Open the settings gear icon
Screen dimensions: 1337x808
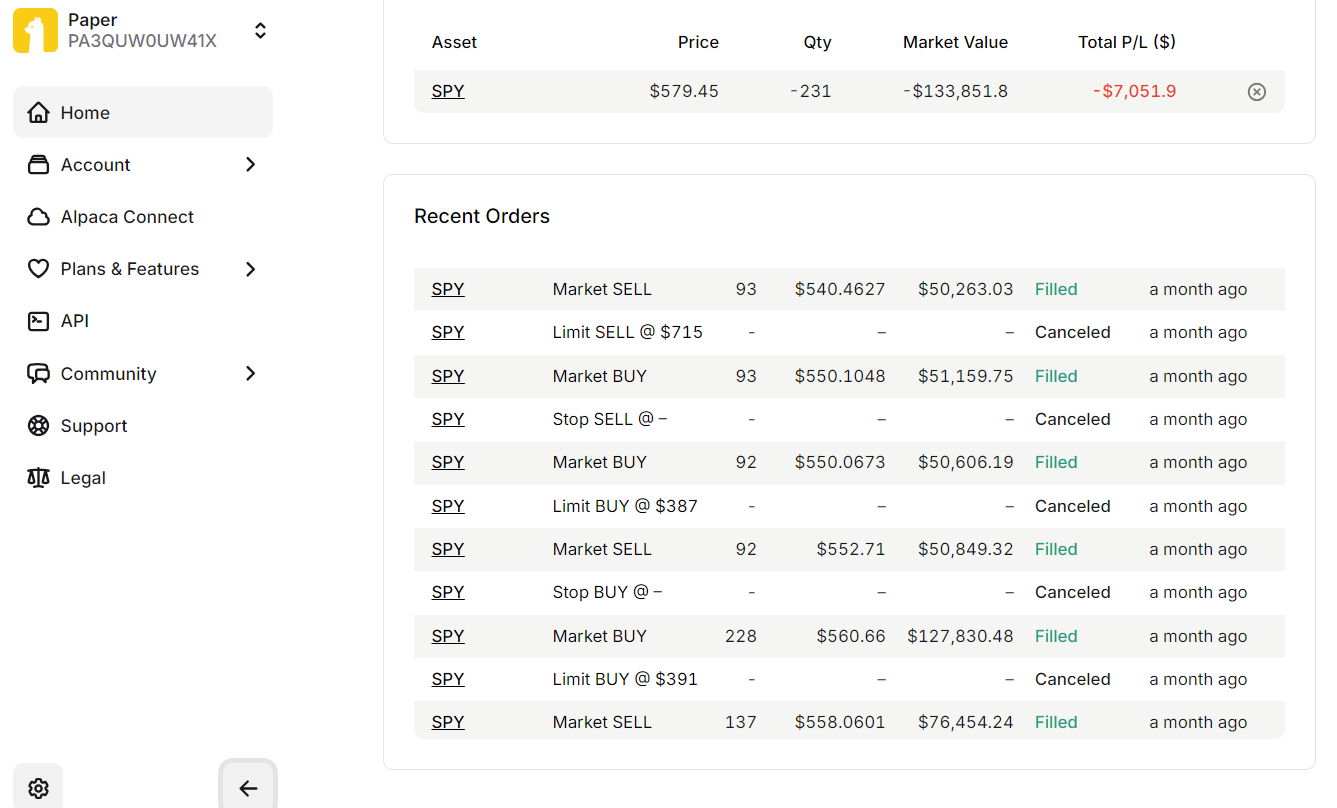tap(38, 788)
